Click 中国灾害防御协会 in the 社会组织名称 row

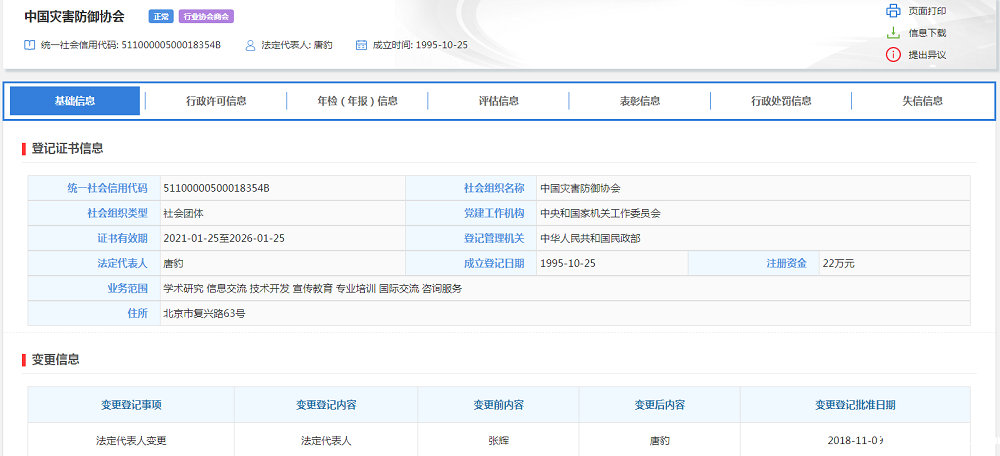coord(580,188)
